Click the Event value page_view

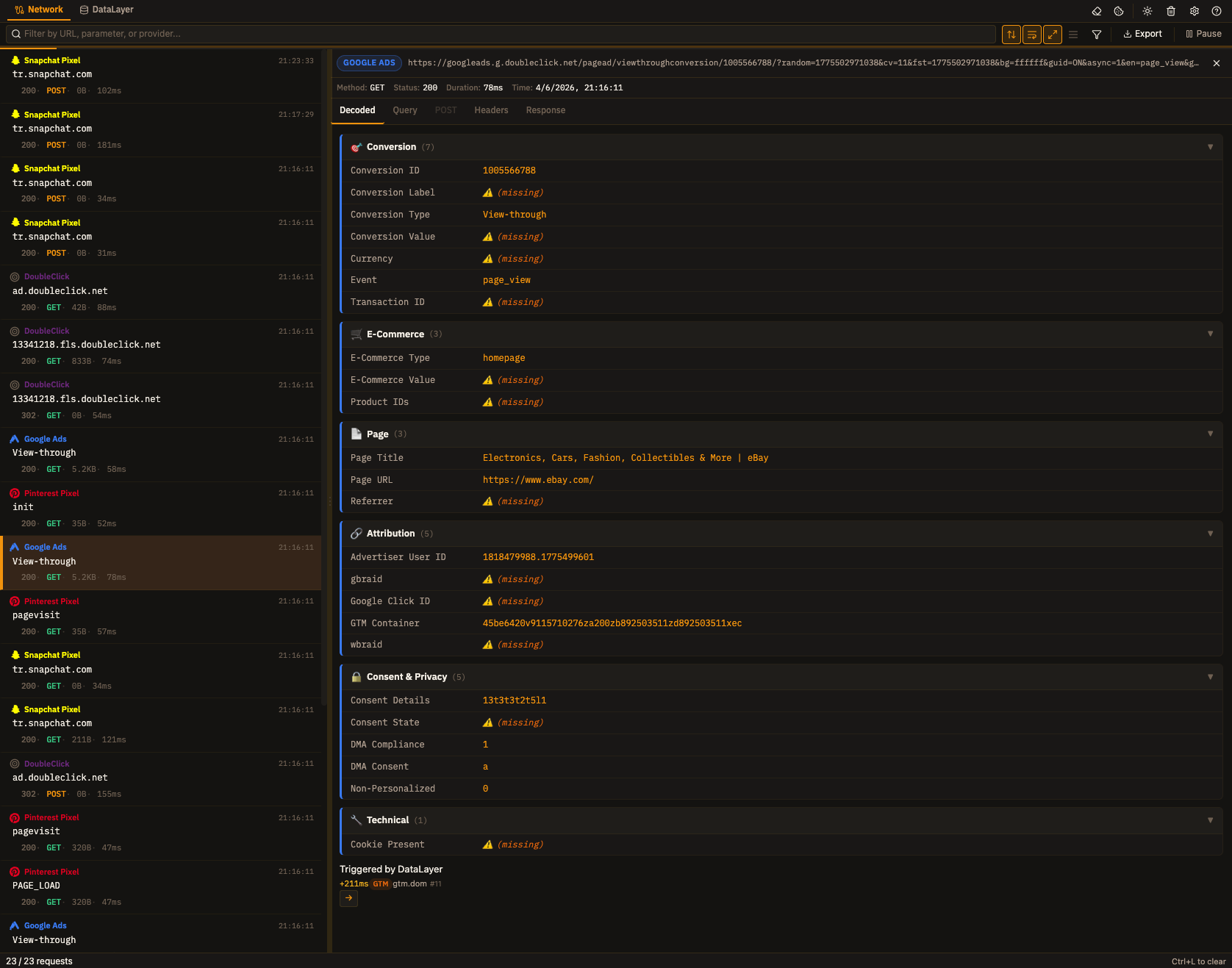pos(506,280)
